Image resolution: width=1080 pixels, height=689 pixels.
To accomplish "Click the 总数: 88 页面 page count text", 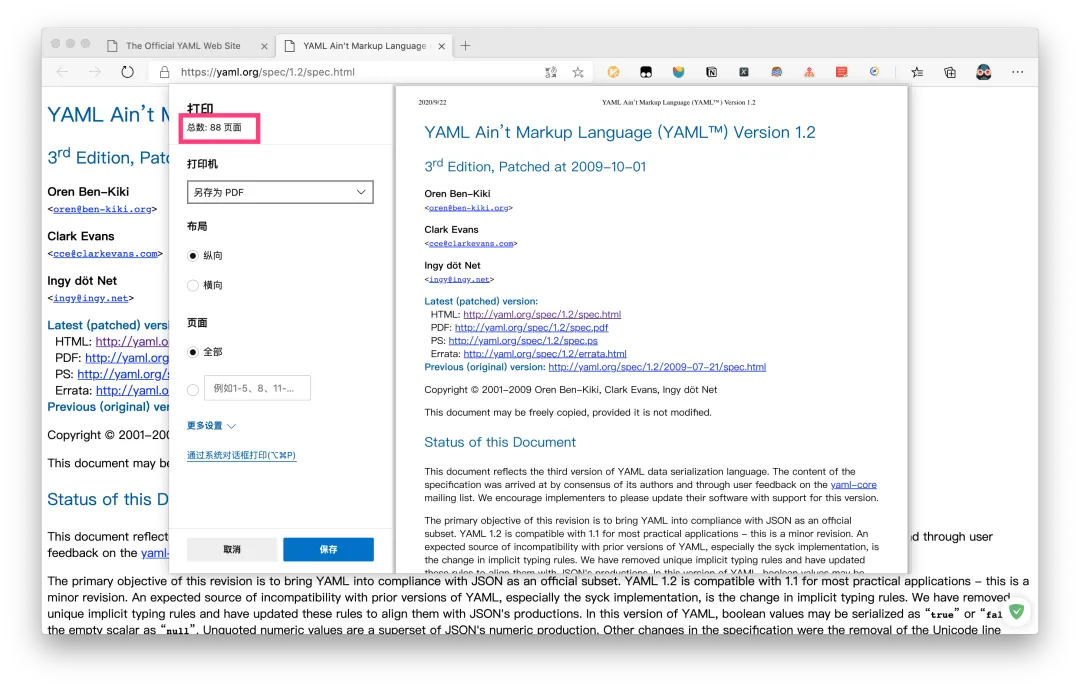I will 214,127.
